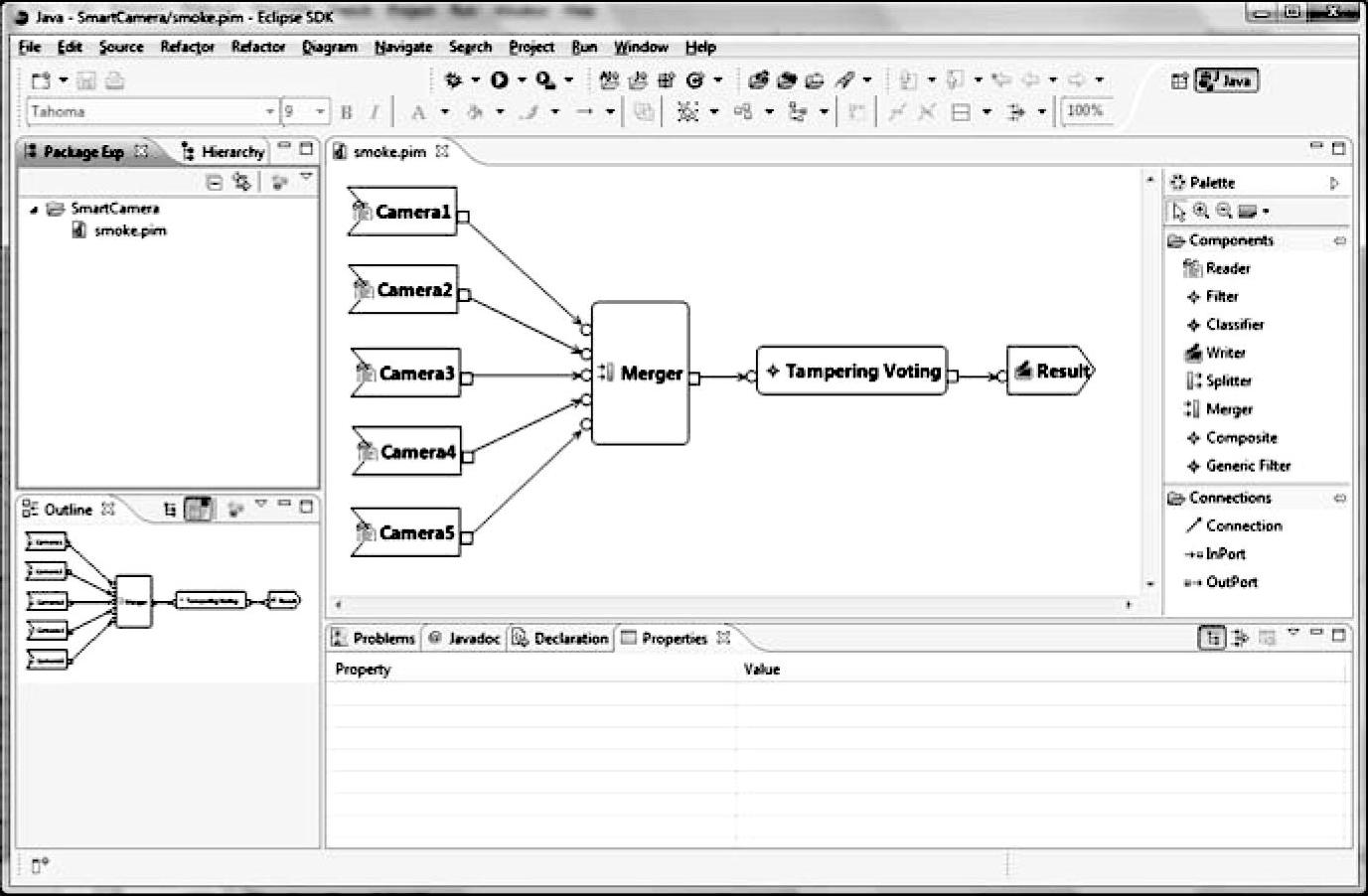Open the Run button dropdown arrow
Viewport: 1368px width, 896px height.
point(522,80)
